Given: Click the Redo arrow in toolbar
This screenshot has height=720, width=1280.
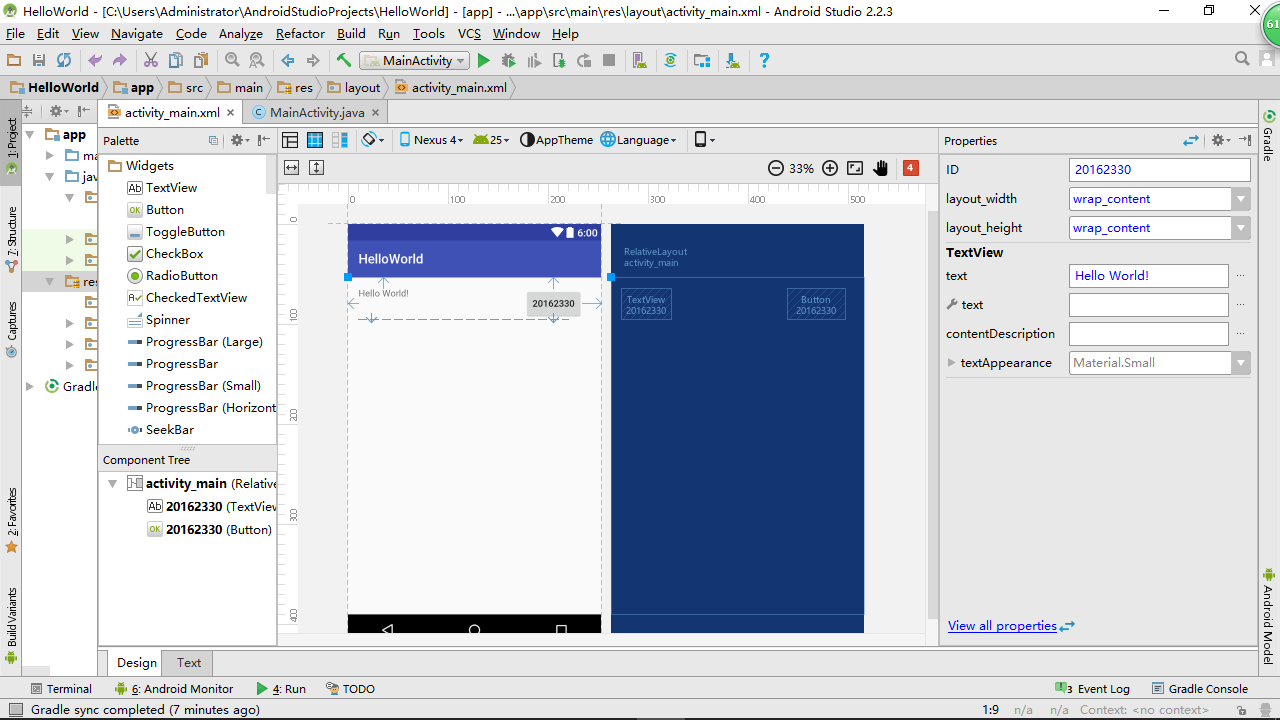Looking at the screenshot, I should (119, 60).
